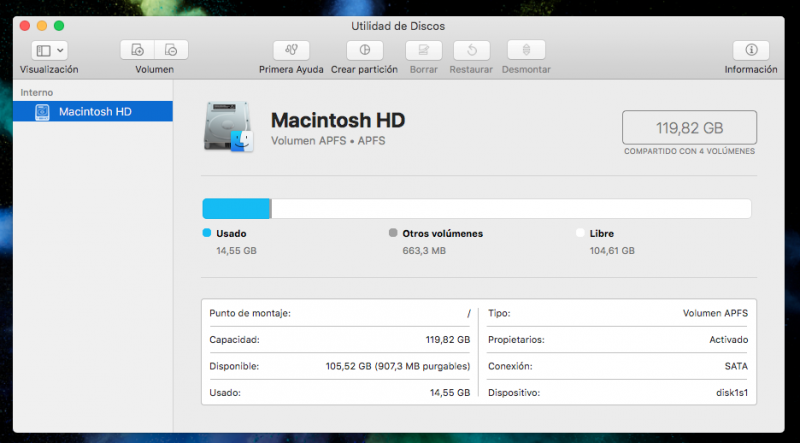Image resolution: width=800 pixels, height=443 pixels.
Task: Select Macintosh HD in the sidebar
Action: coord(95,111)
